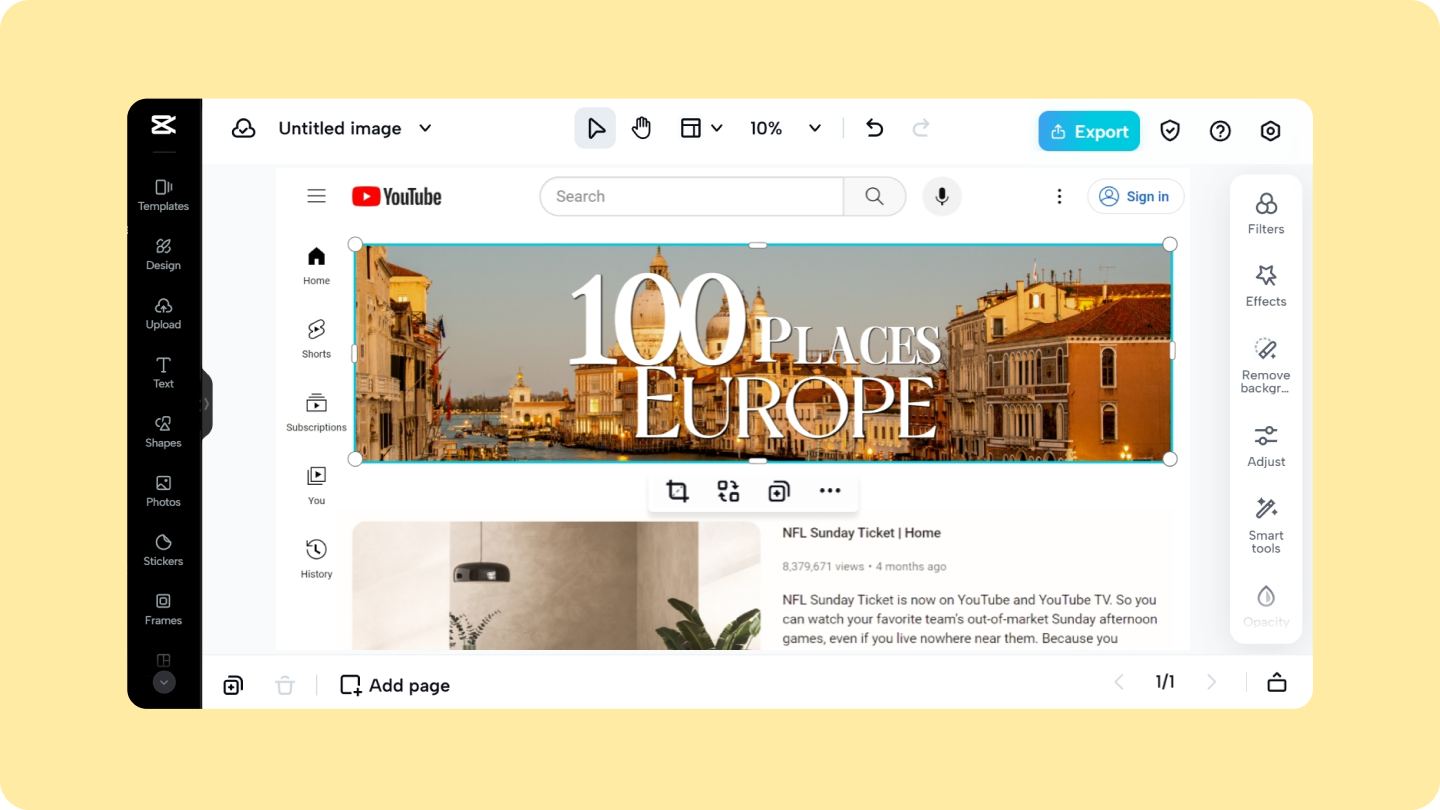Click the Export button

pos(1088,131)
